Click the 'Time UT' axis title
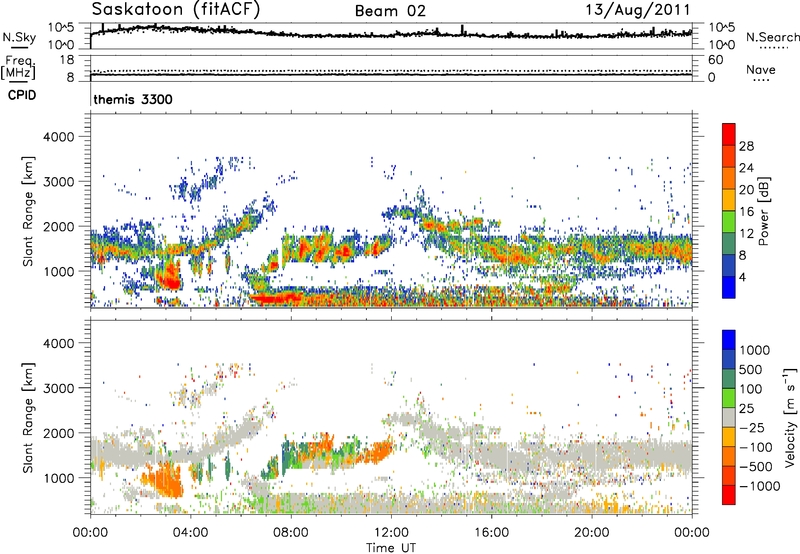The width and height of the screenshot is (800, 554). tap(391, 548)
